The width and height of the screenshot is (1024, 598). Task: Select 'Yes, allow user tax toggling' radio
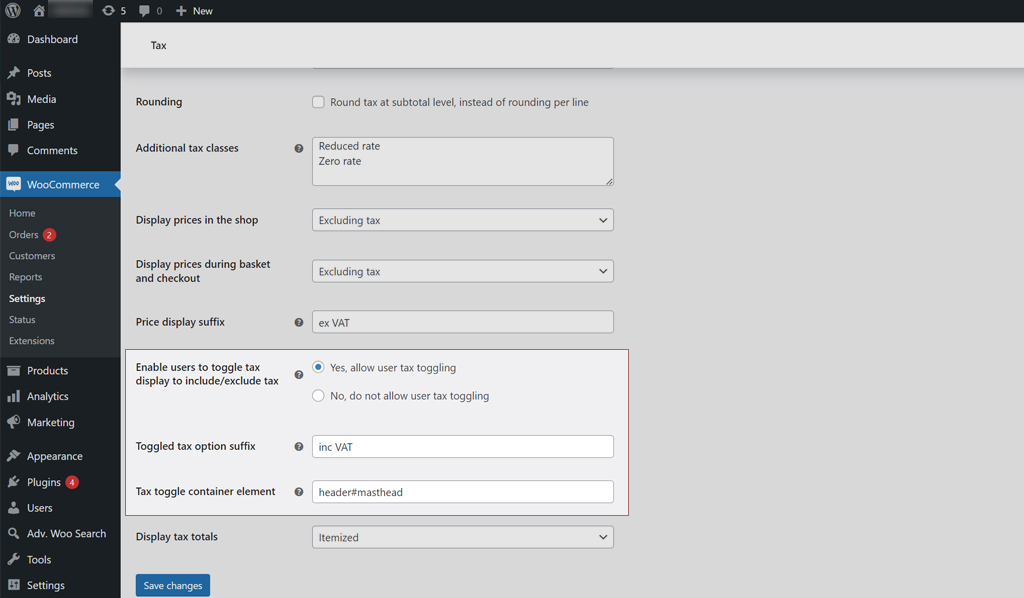pos(318,367)
